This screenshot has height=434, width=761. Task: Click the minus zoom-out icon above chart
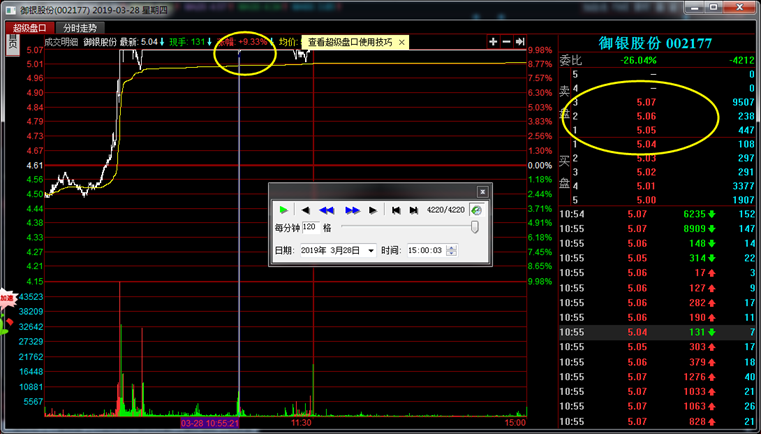(x=507, y=42)
